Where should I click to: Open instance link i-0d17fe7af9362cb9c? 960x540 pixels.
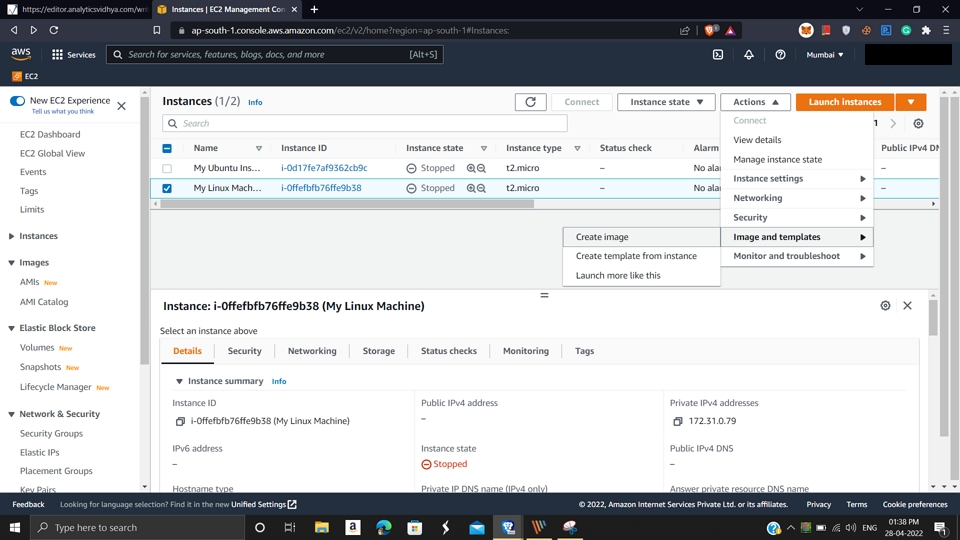point(324,168)
